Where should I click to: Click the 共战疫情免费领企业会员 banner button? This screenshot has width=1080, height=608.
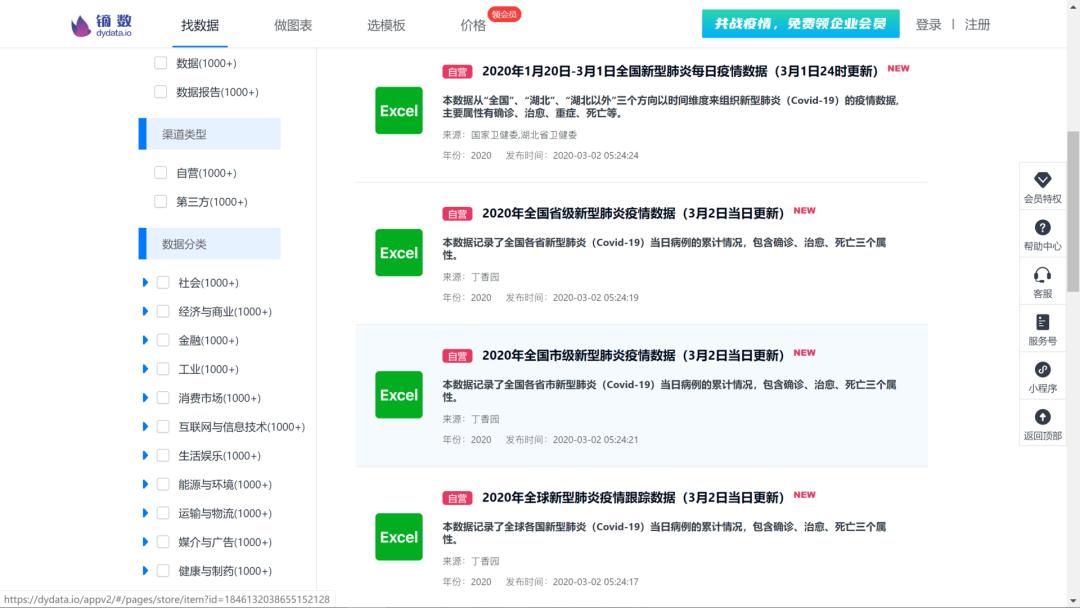800,22
